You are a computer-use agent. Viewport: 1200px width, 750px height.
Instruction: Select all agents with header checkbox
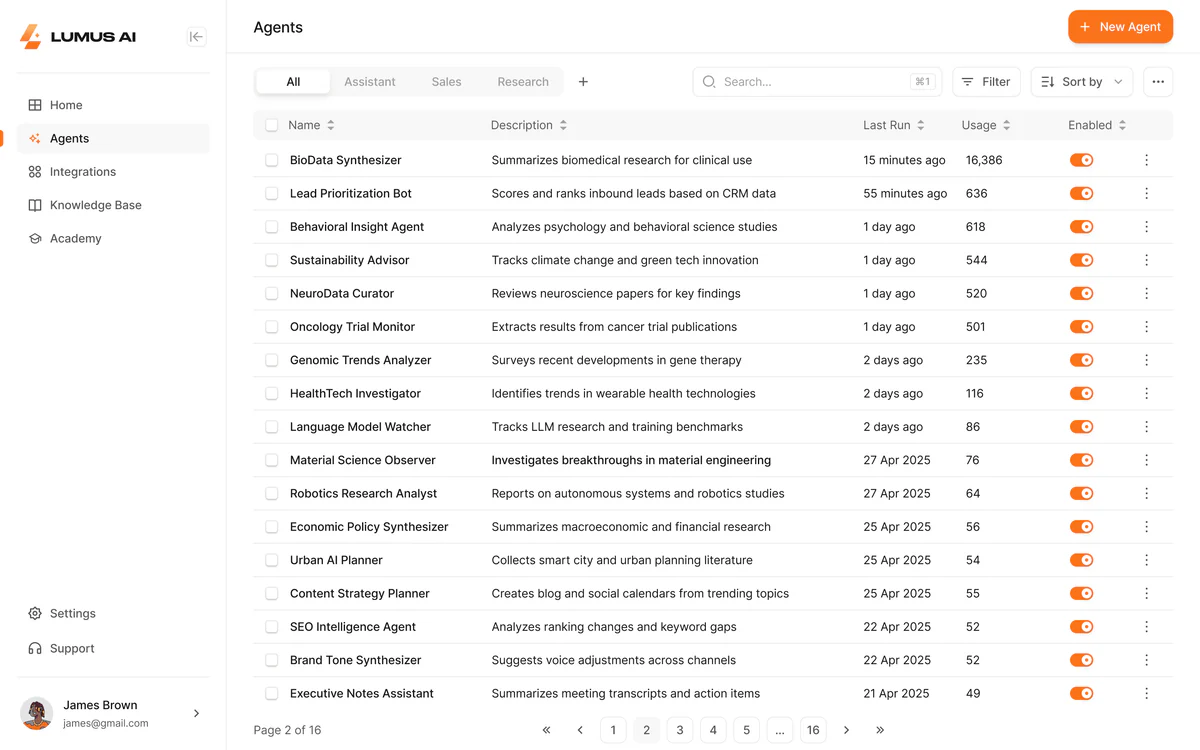[272, 125]
